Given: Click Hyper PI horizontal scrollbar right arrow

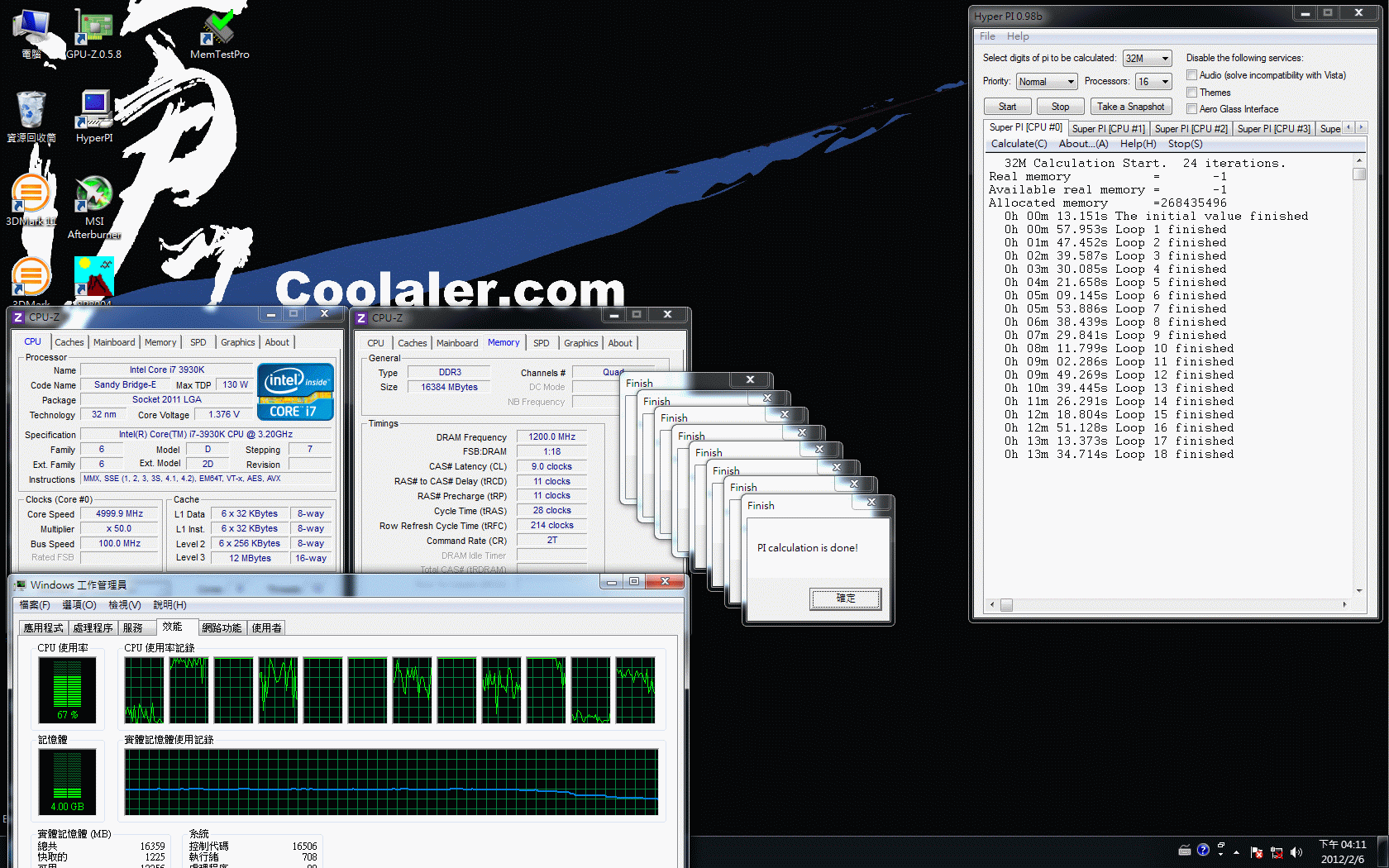Looking at the screenshot, I should click(x=1344, y=604).
